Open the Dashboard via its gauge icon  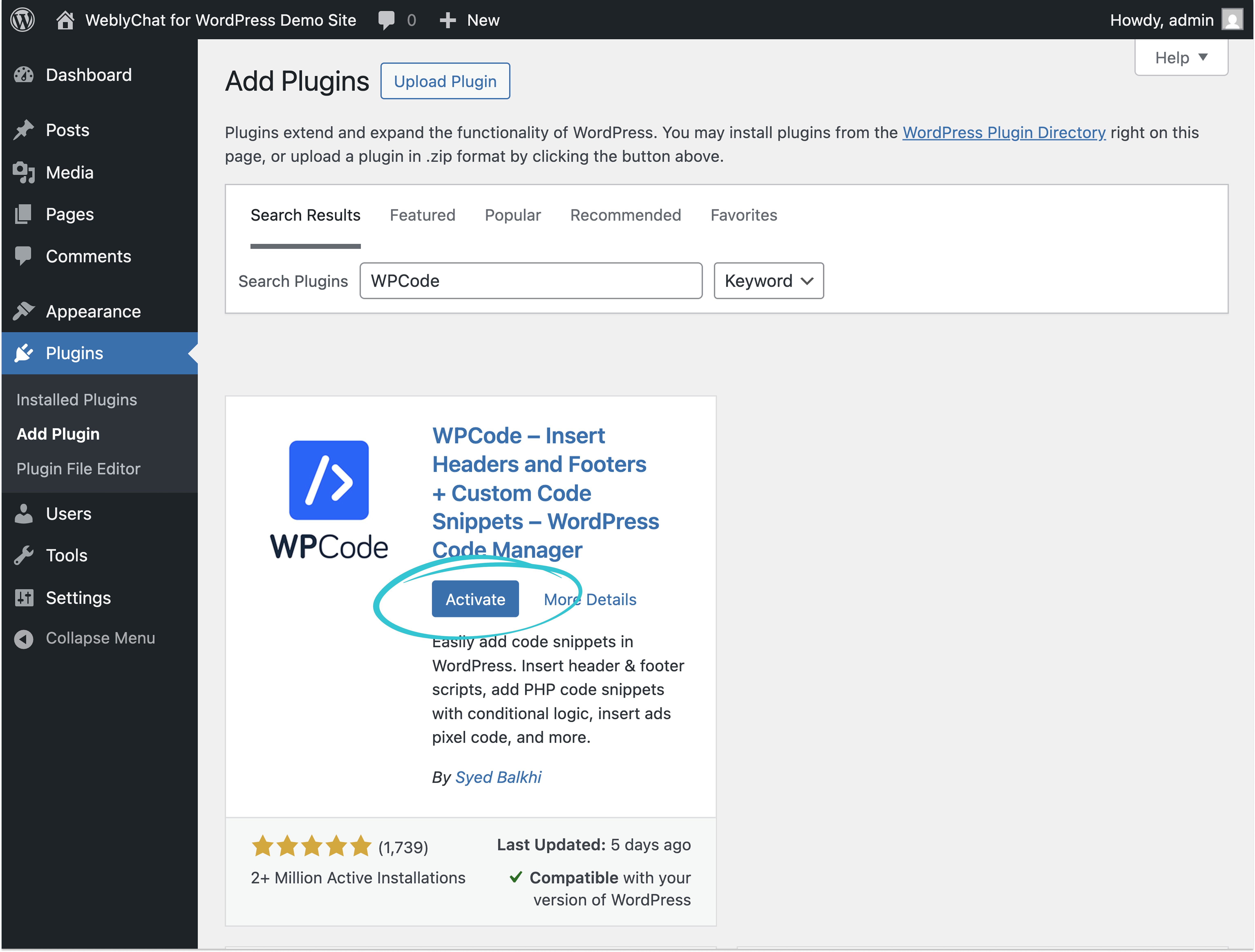click(24, 74)
